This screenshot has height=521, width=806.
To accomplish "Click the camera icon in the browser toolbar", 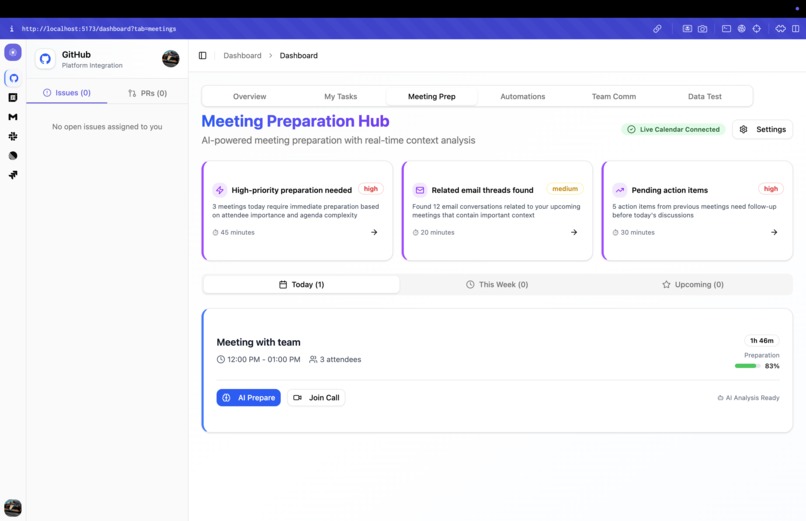I will pos(702,29).
